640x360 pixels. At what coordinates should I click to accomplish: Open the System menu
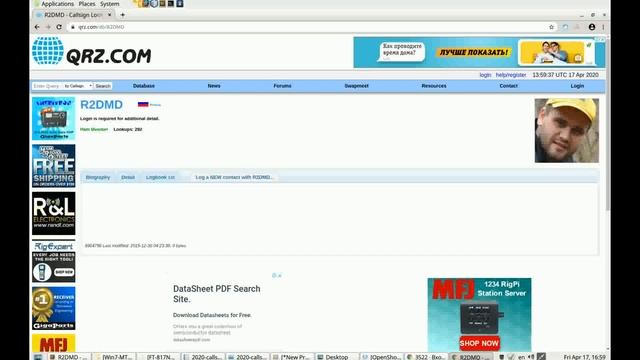click(x=109, y=4)
